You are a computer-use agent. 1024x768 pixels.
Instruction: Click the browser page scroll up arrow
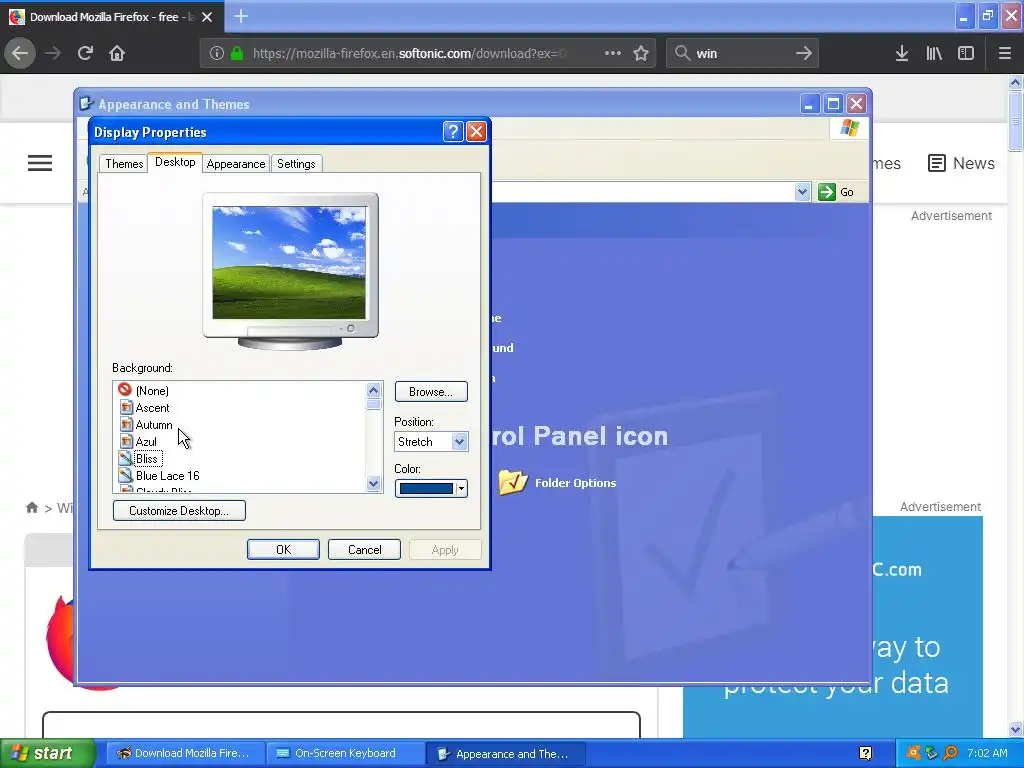[1016, 82]
